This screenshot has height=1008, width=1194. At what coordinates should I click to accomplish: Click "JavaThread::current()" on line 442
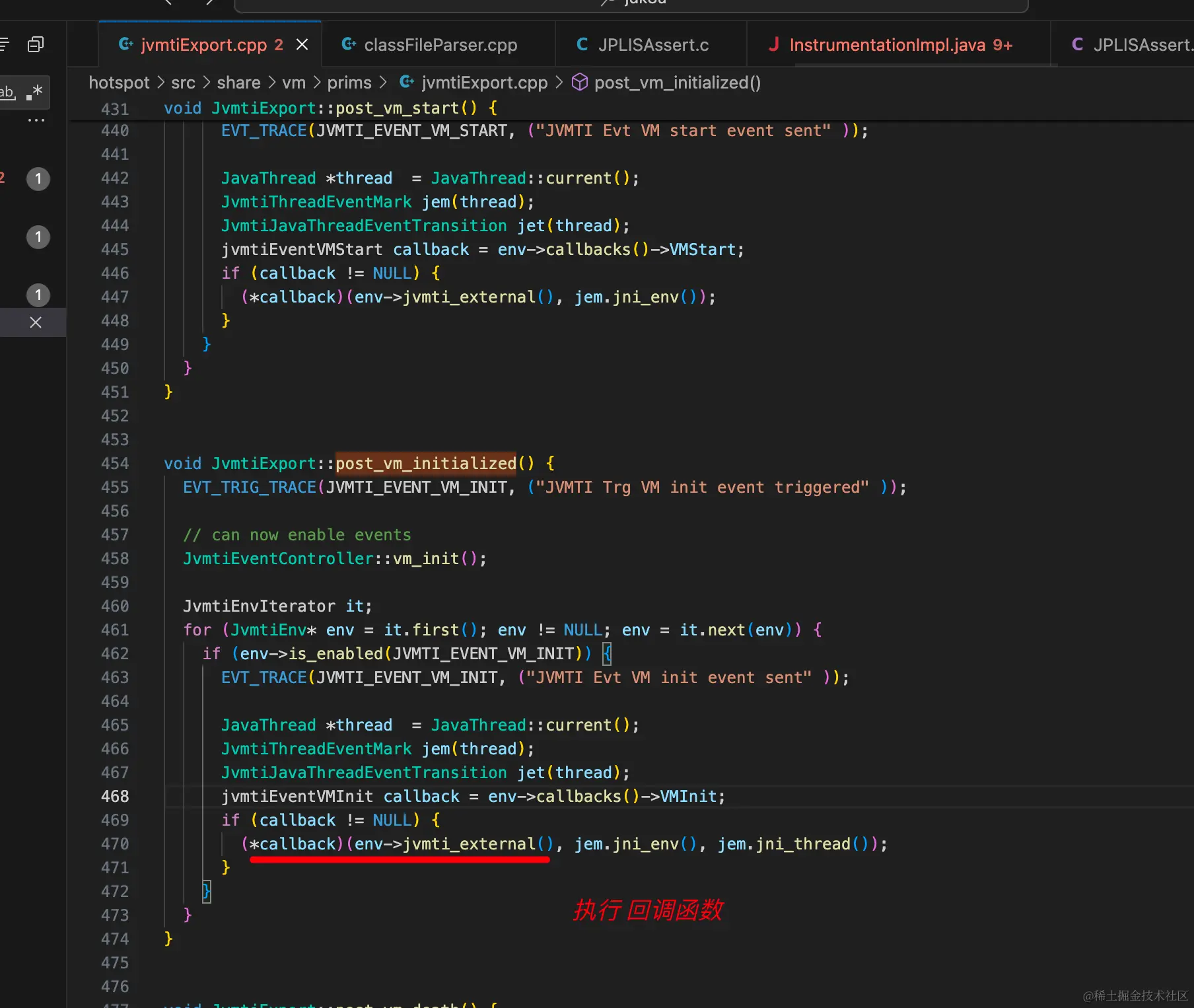pos(531,178)
